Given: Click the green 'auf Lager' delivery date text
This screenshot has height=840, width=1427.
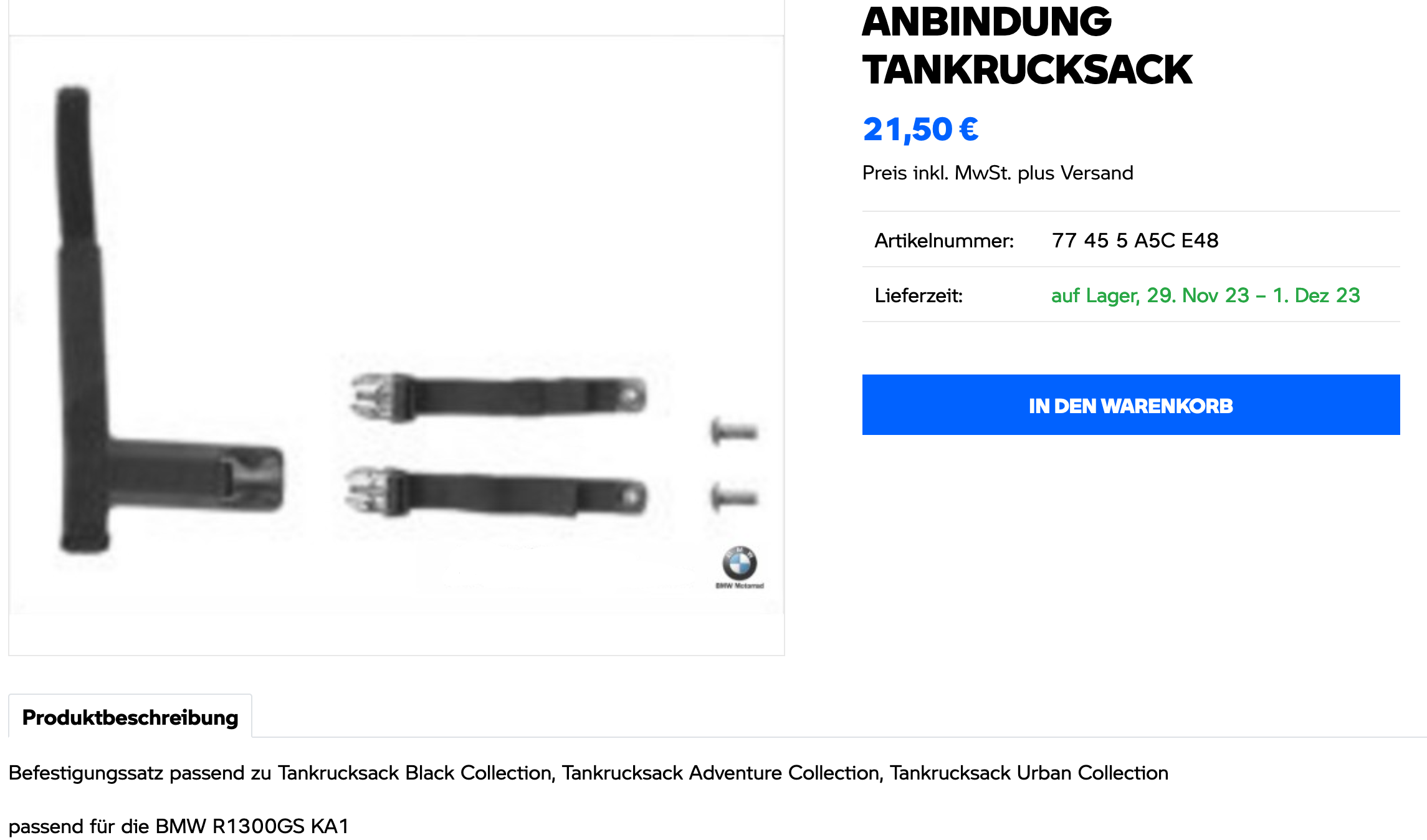Looking at the screenshot, I should pyautogui.click(x=1205, y=295).
